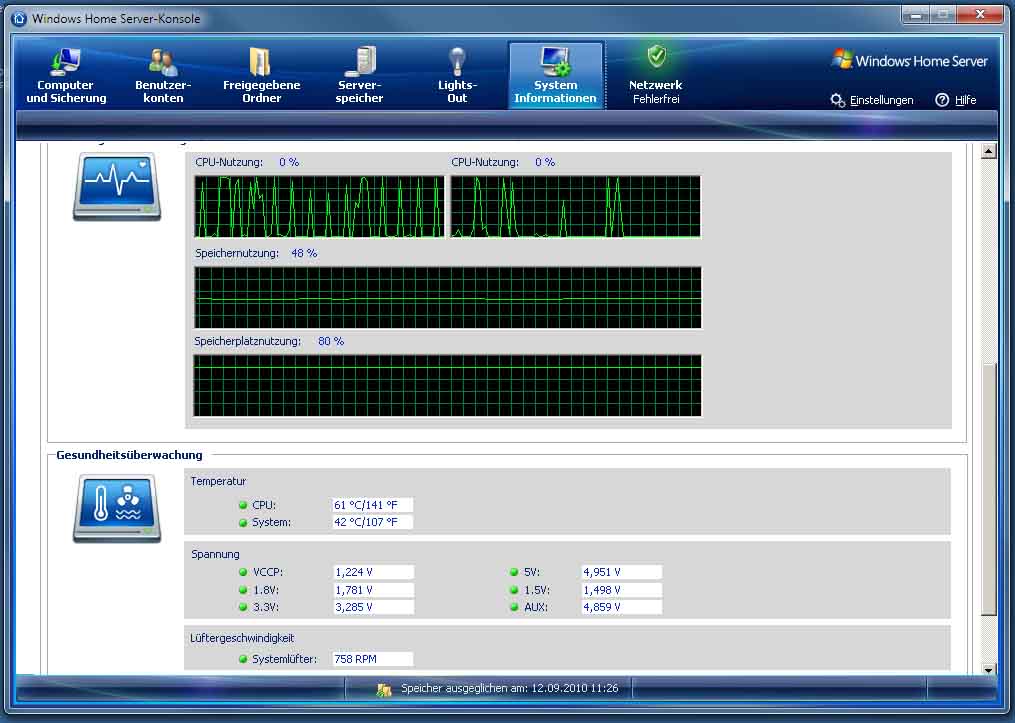Close the Windows Home Server-Konsole window
1015x723 pixels.
tap(979, 15)
